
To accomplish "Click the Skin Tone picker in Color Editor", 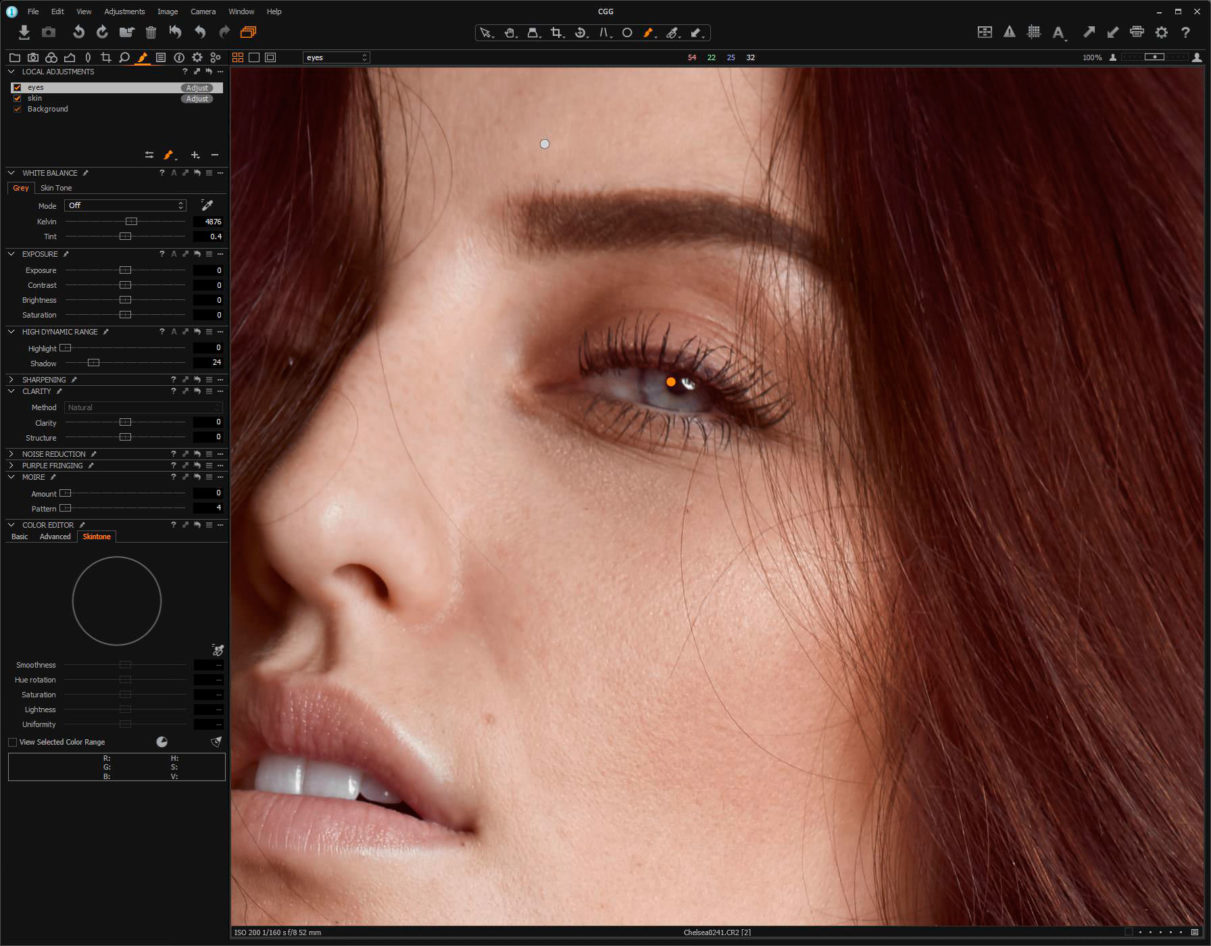I will [x=218, y=650].
